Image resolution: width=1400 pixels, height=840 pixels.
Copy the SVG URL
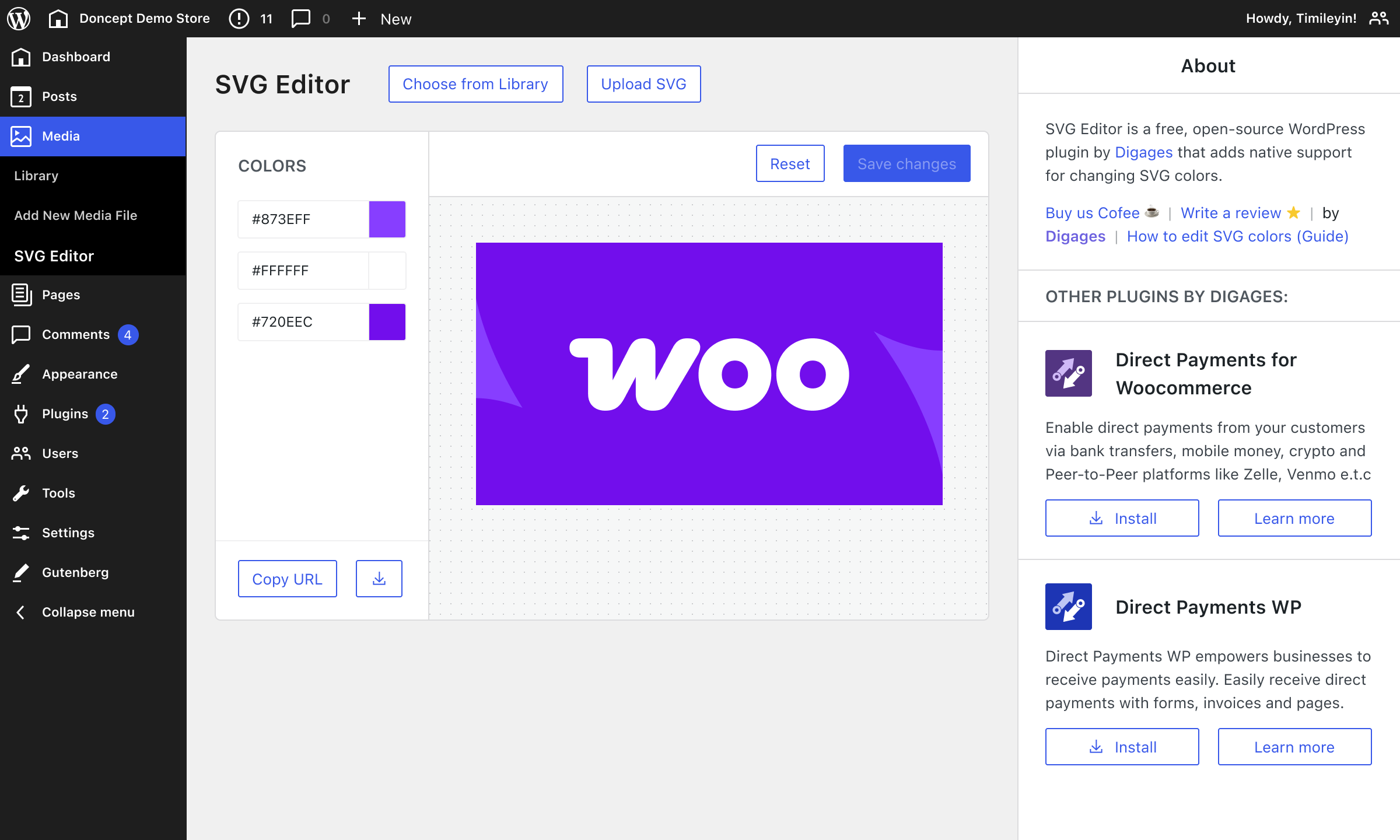[287, 579]
